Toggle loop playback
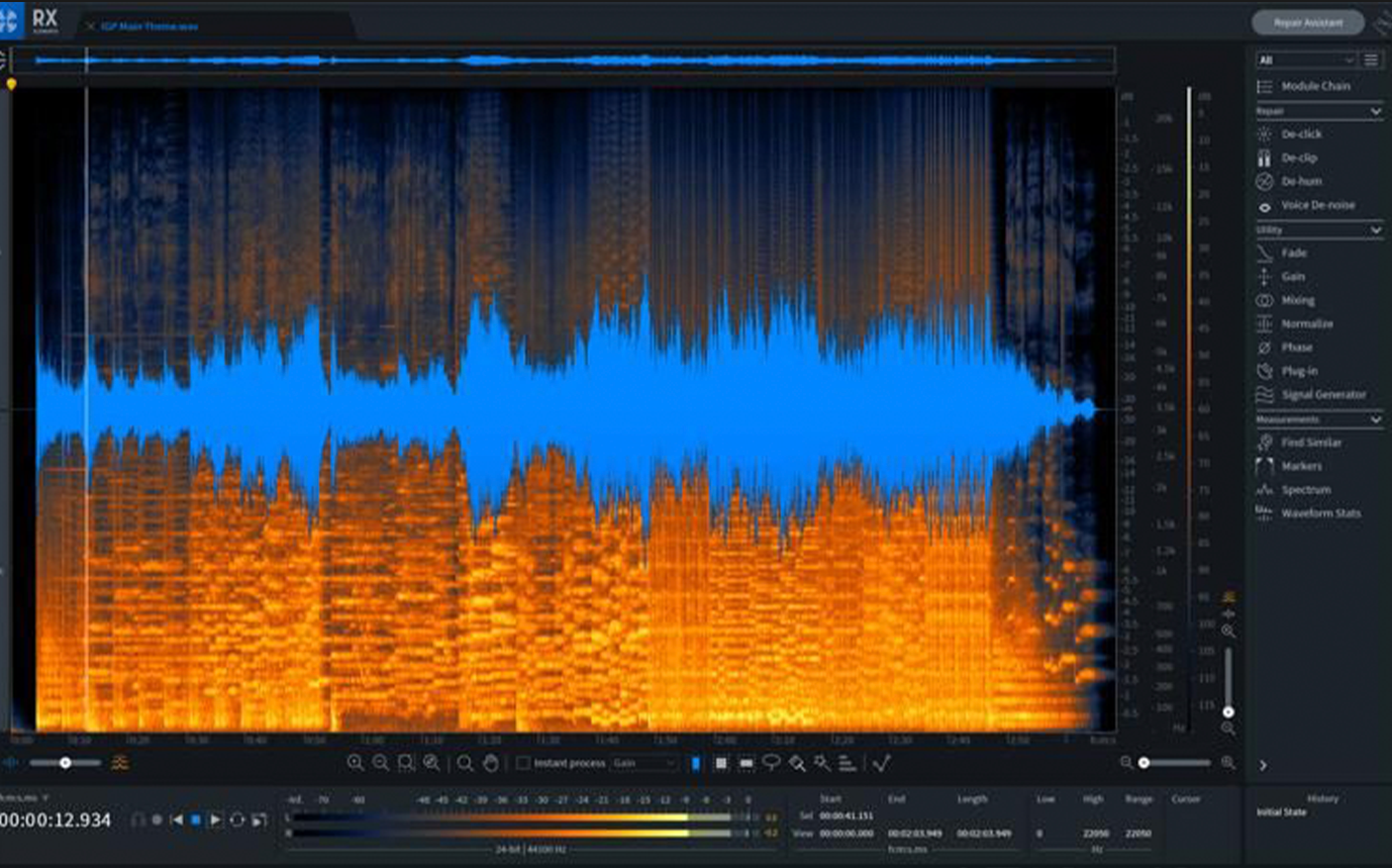The image size is (1392, 868). [238, 820]
